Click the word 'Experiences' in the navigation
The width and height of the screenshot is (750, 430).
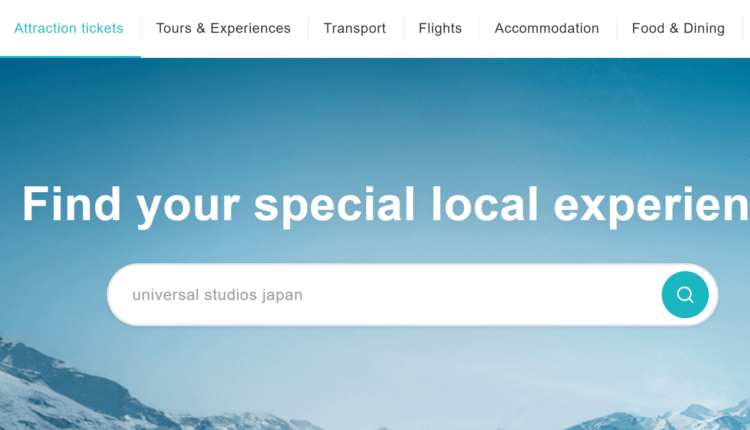tap(250, 28)
